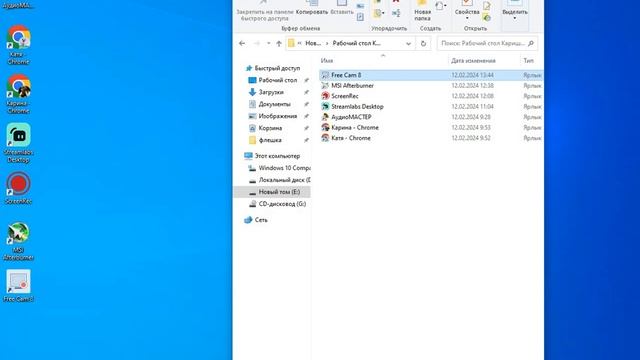
Task: Open the Выделить dropdown in ribbon
Action: point(515,18)
